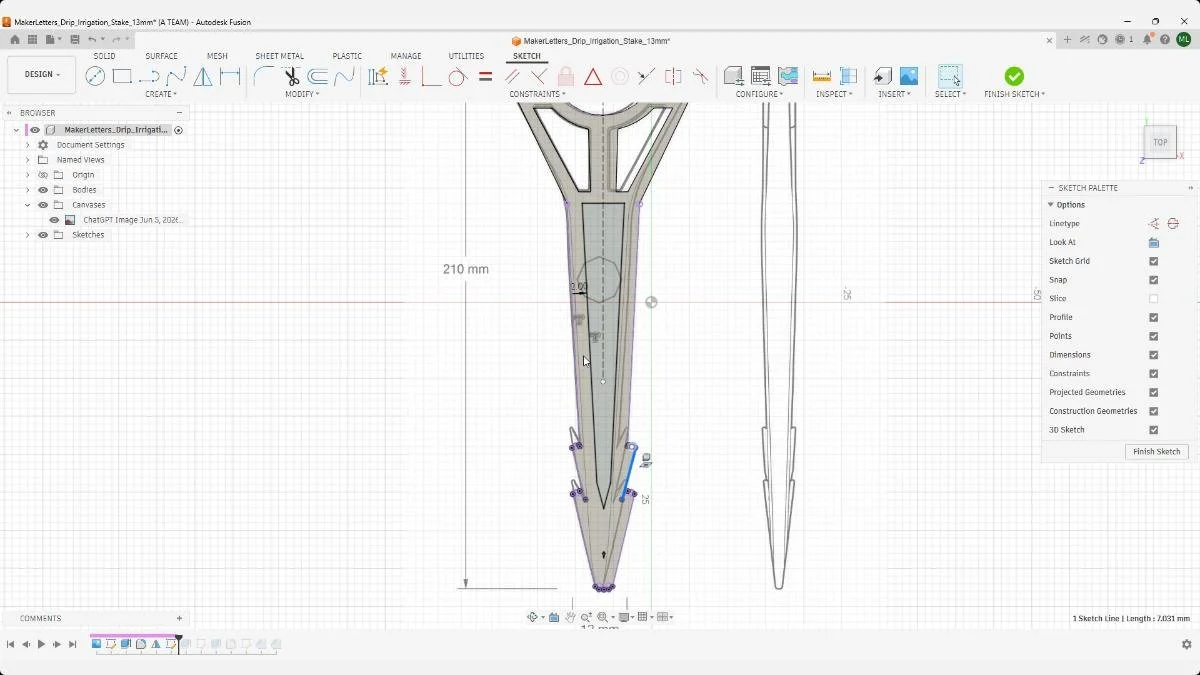This screenshot has height=675, width=1200.
Task: Open the DESIGN workspace dropdown
Action: (x=42, y=75)
